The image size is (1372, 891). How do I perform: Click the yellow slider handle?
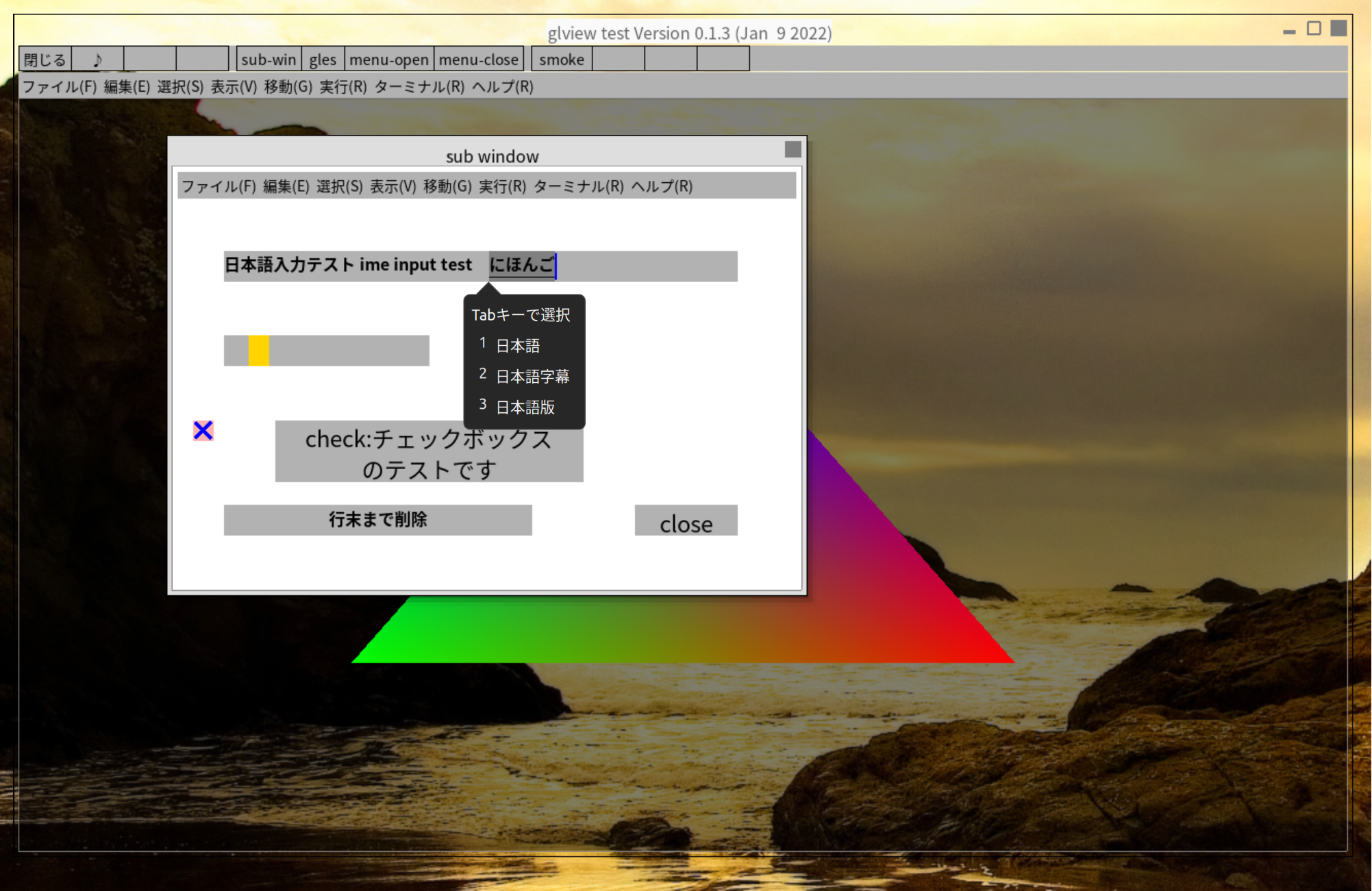[259, 351]
